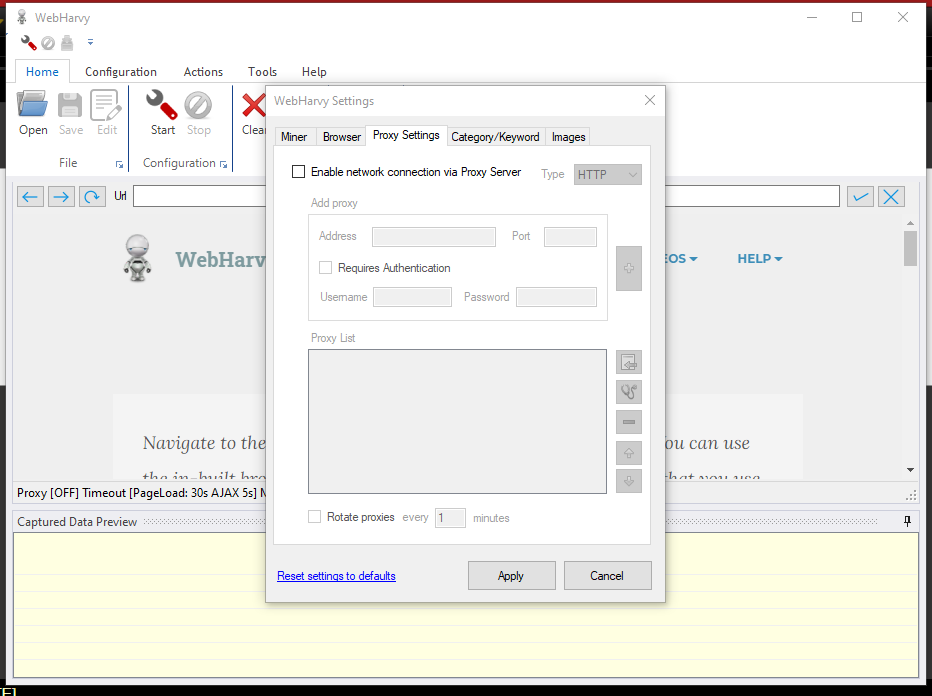Click the Open folder icon in ribbon

33,105
